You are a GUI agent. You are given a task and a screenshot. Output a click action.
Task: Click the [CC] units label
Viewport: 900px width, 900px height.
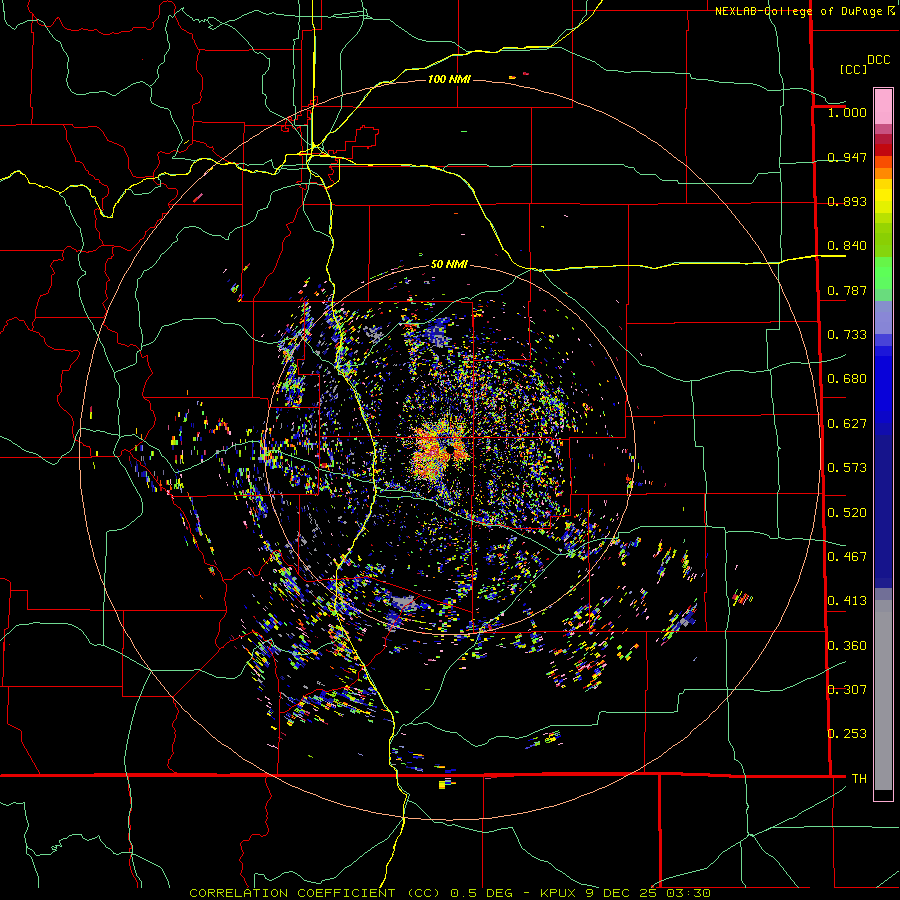[853, 69]
